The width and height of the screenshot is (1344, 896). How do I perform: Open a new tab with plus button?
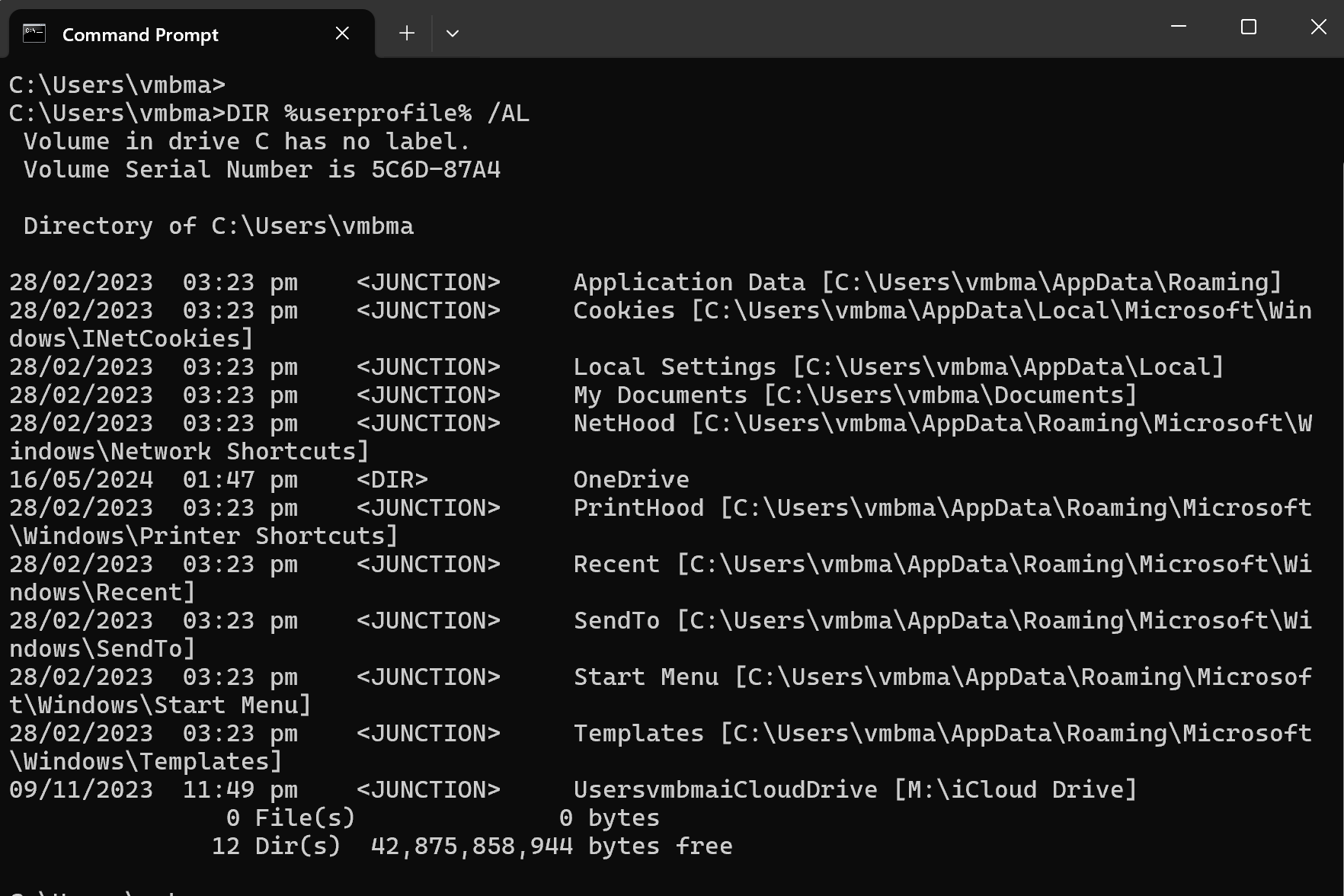click(407, 34)
